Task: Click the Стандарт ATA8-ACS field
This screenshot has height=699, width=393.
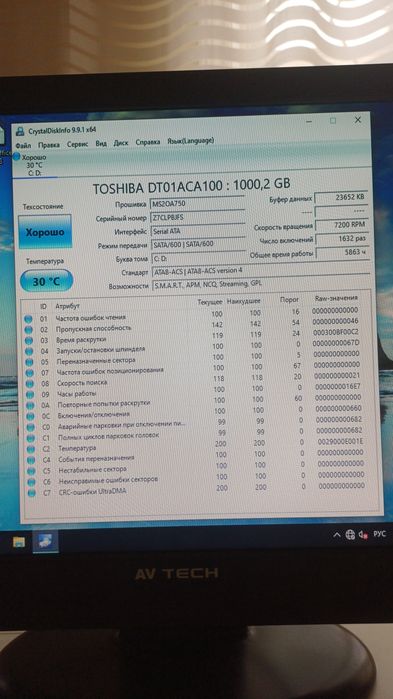Action: click(260, 270)
